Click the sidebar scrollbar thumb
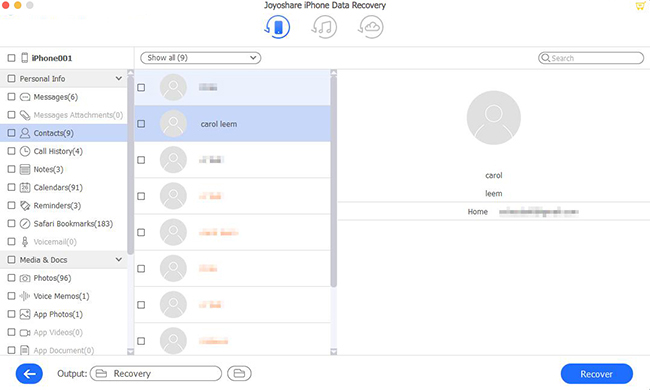Viewport: 650px width, 390px height. pos(131,165)
